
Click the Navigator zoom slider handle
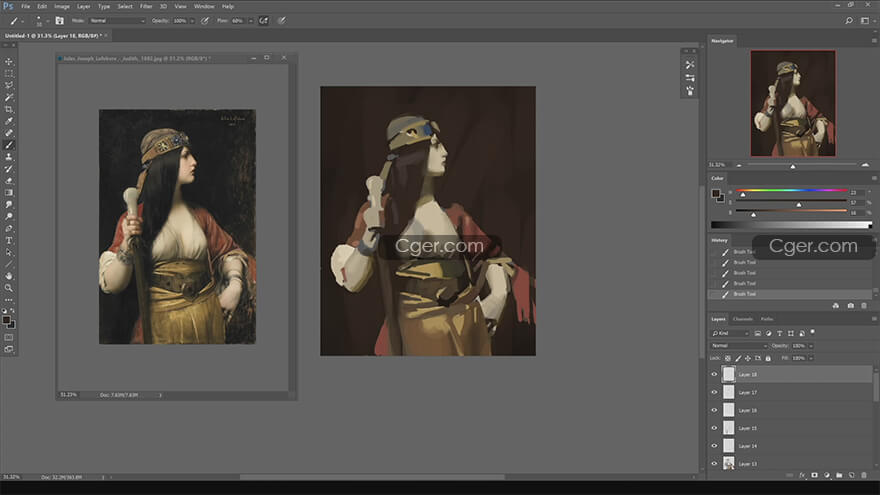pyautogui.click(x=792, y=166)
